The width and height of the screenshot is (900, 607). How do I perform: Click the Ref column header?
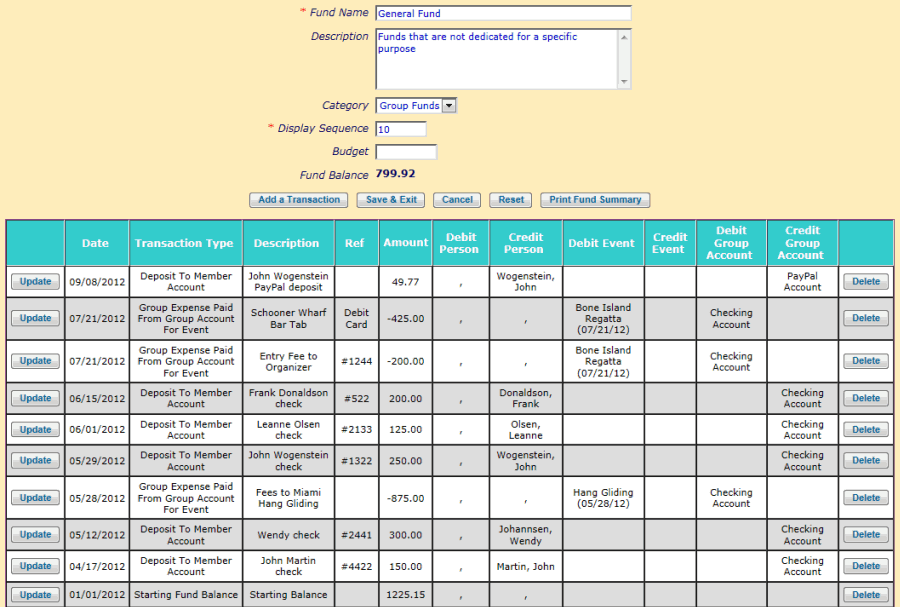tap(355, 243)
